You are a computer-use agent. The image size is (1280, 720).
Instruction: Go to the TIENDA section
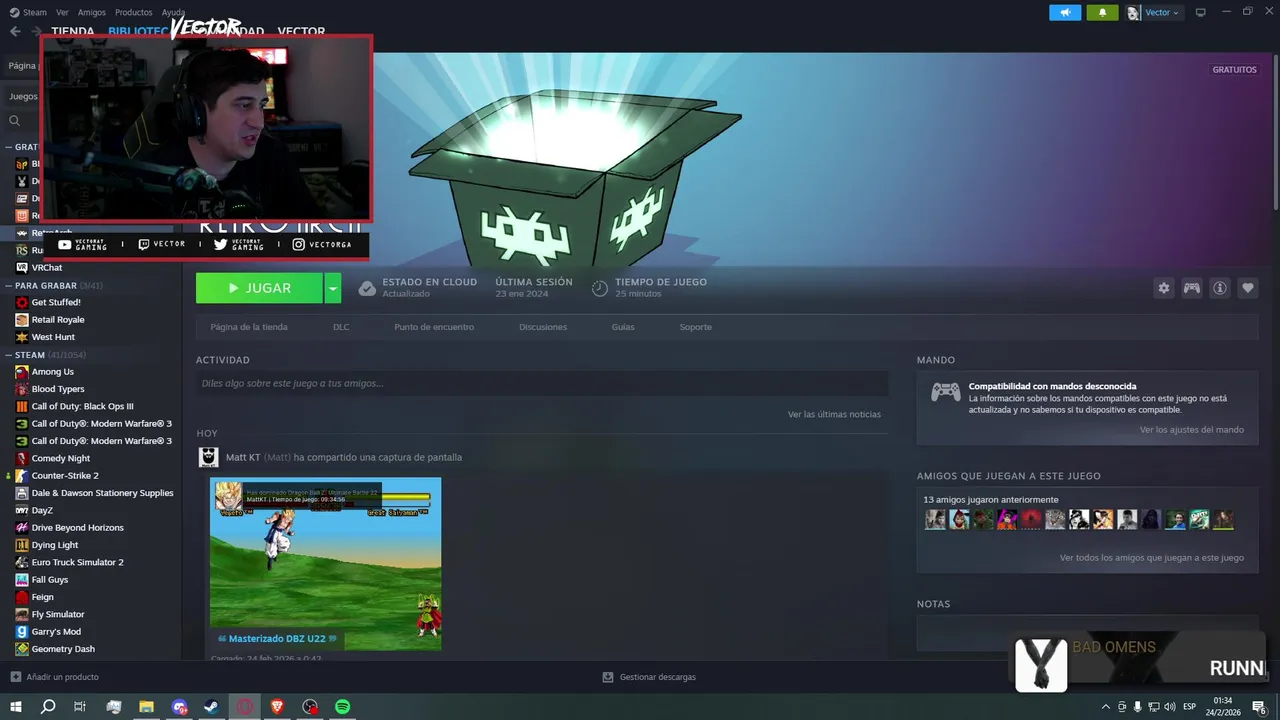[73, 31]
